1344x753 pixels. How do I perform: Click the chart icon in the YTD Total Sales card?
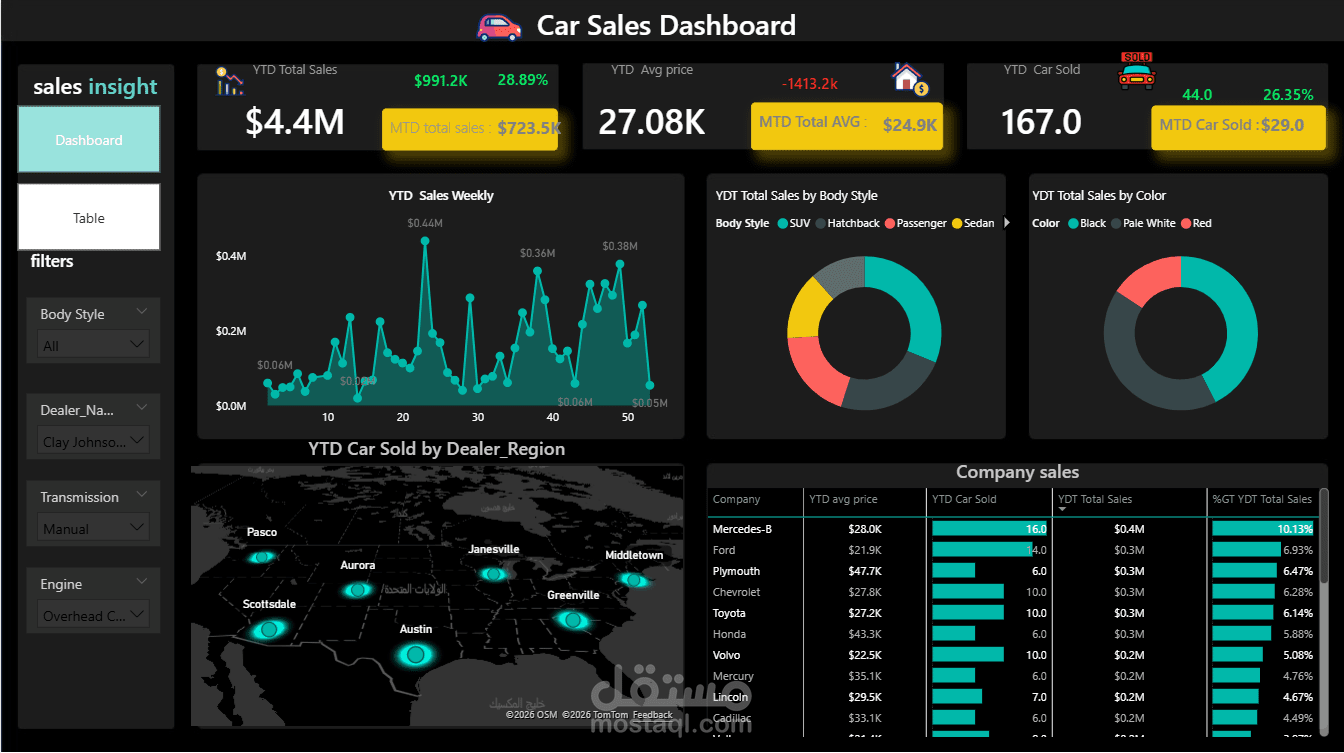pos(229,81)
